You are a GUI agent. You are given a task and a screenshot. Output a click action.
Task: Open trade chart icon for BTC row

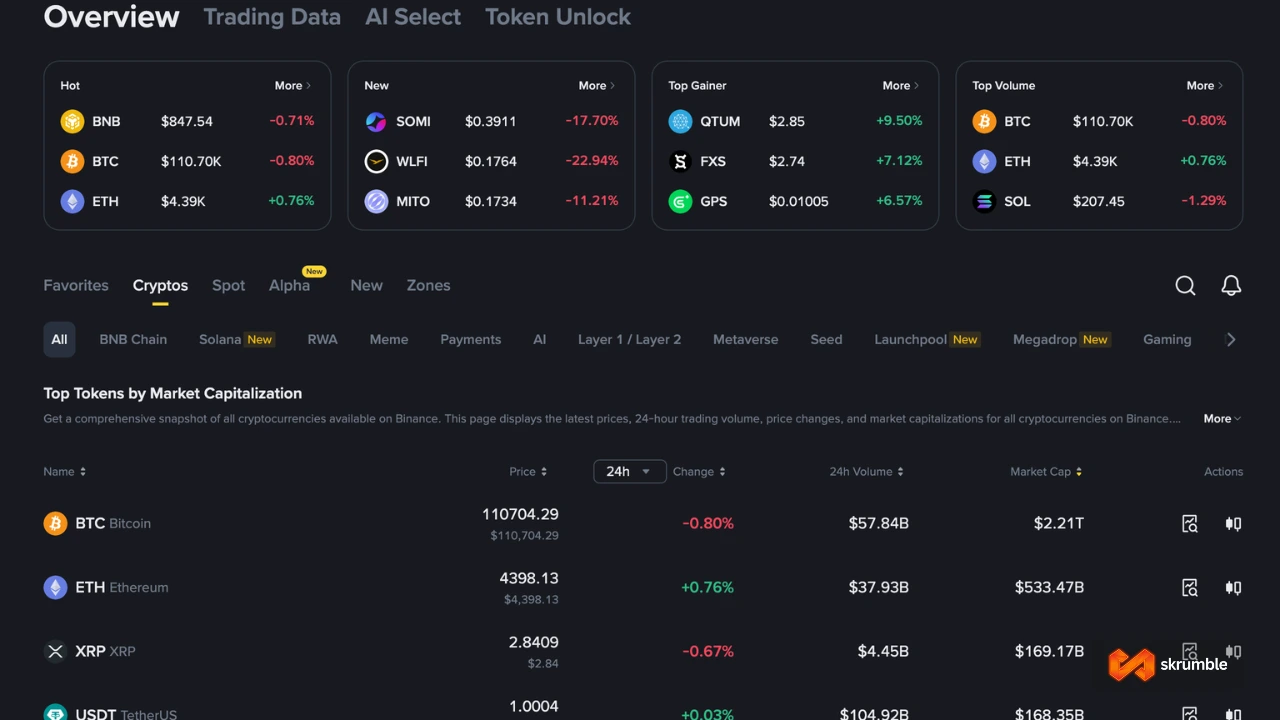pos(1233,523)
